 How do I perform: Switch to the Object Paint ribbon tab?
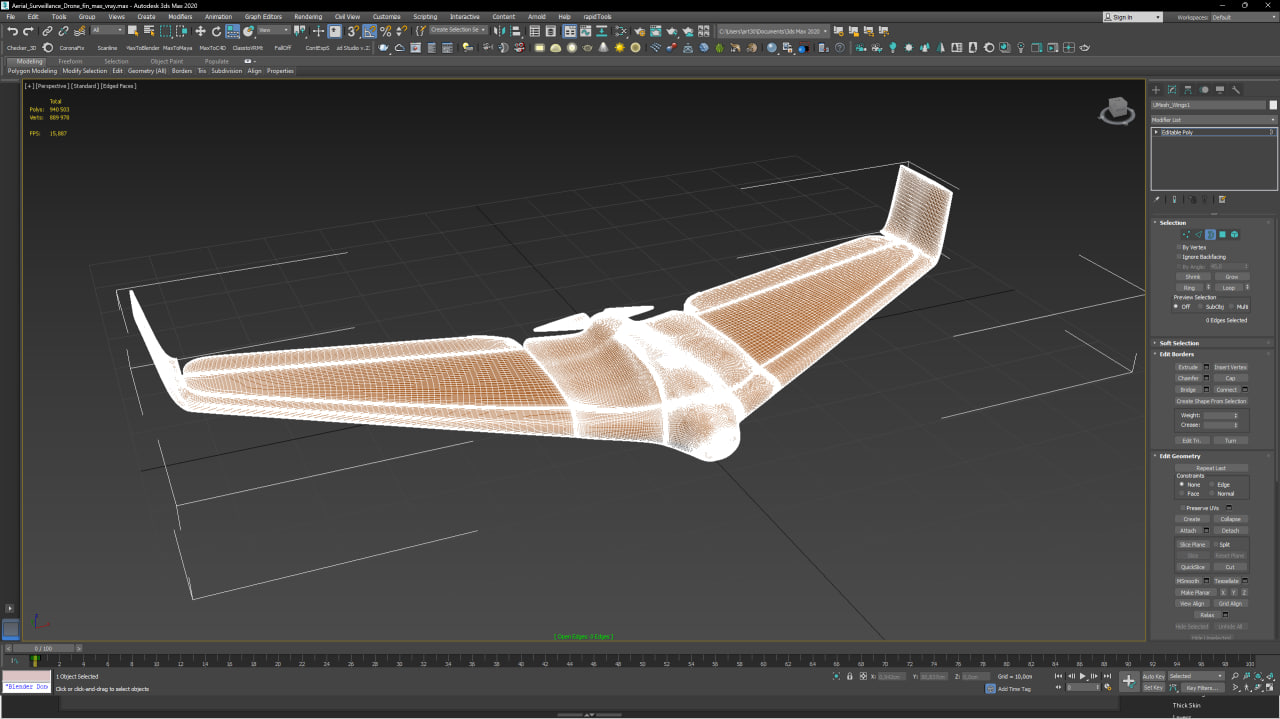point(167,61)
